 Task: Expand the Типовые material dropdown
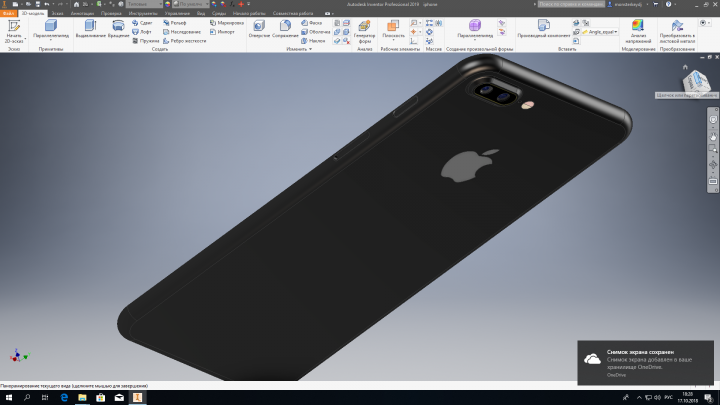tap(160, 4)
